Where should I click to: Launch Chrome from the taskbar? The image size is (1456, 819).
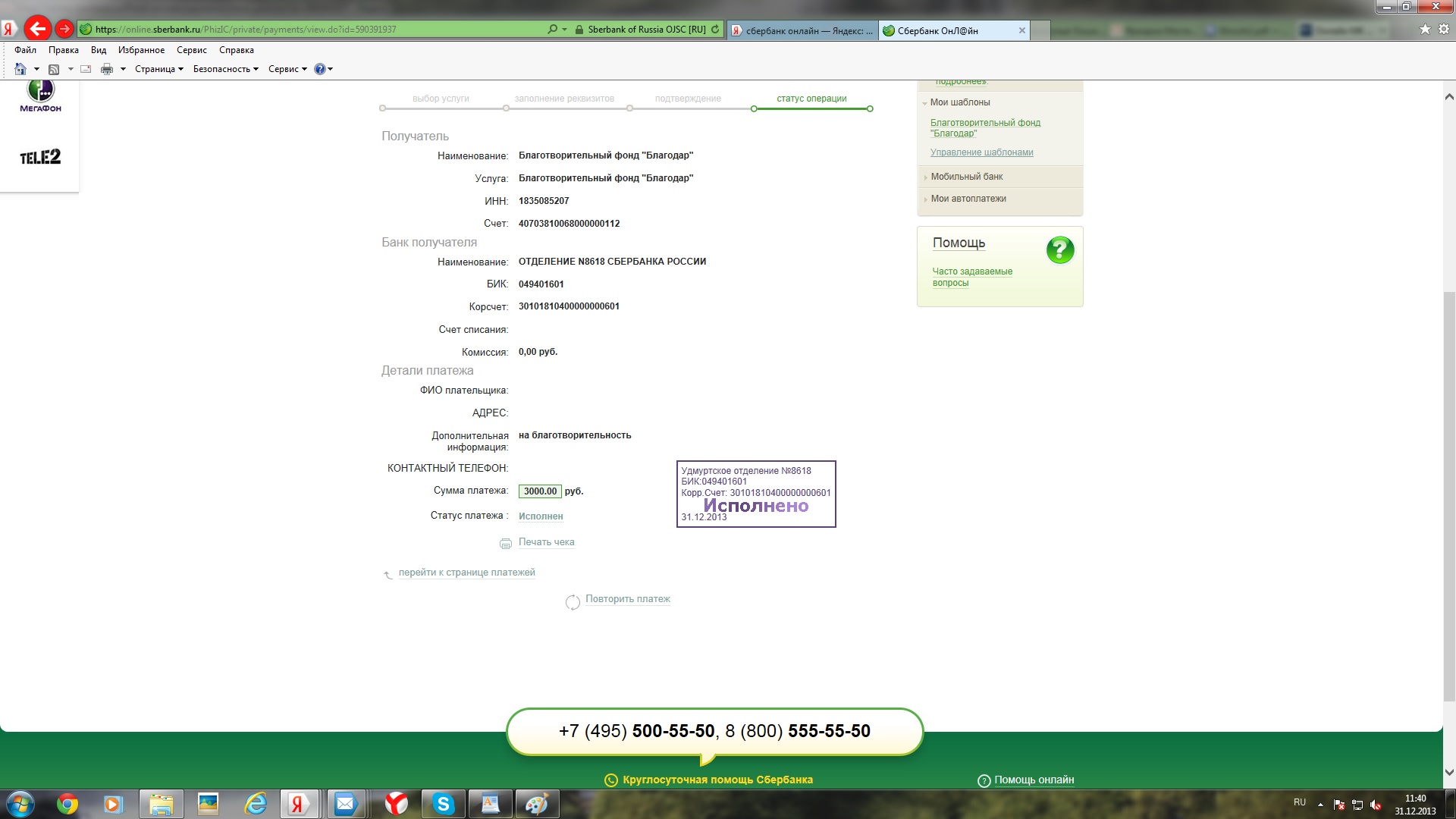pos(67,804)
